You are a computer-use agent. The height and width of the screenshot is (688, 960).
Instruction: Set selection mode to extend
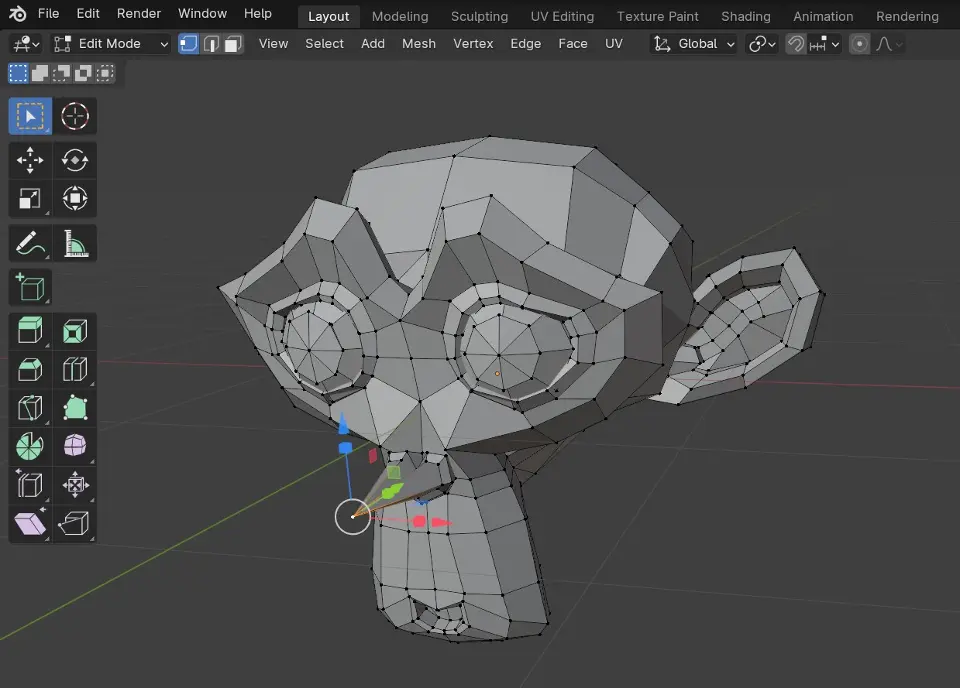click(40, 73)
